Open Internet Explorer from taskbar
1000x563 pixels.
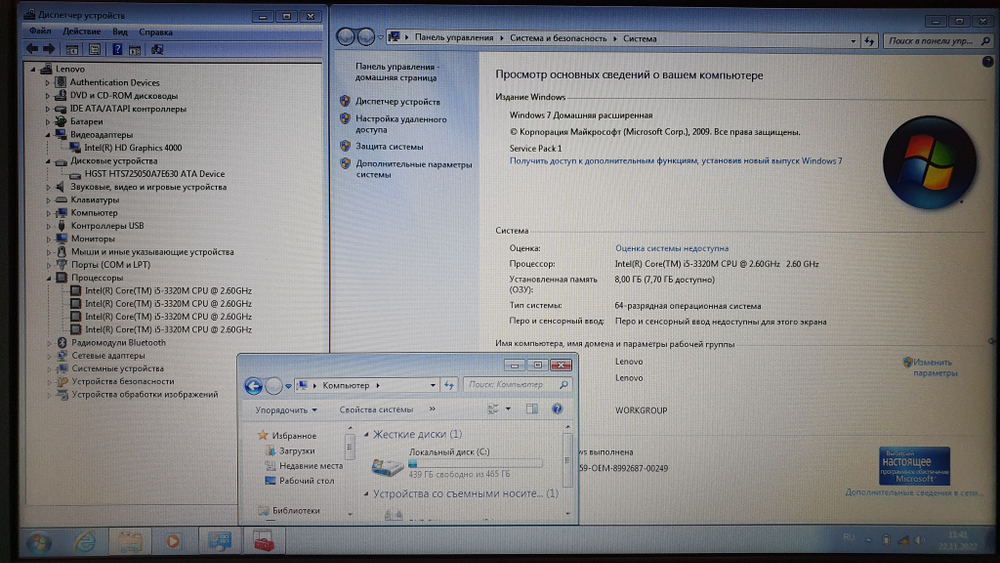click(85, 542)
